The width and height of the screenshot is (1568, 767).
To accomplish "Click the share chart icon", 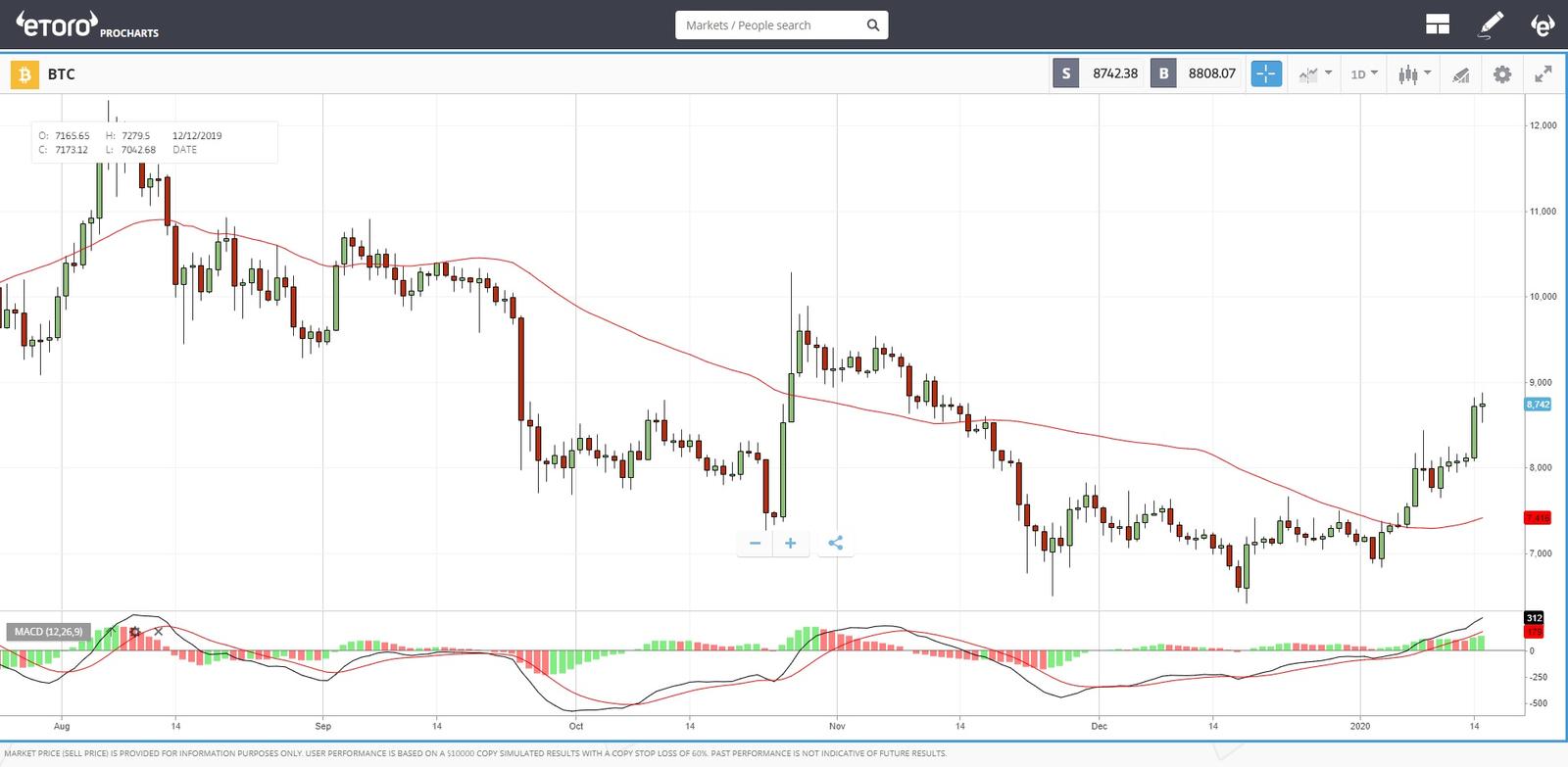I will (x=835, y=543).
